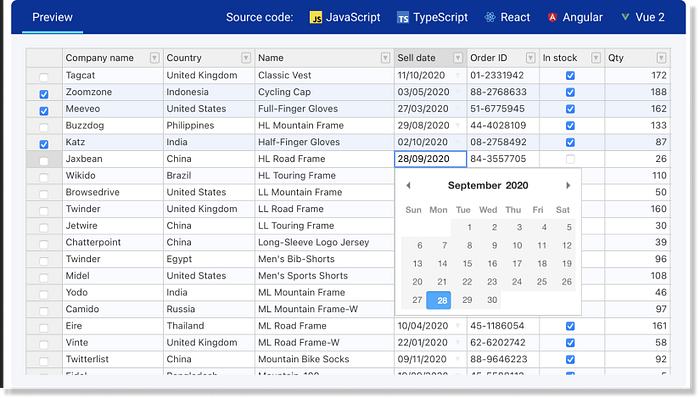The height and width of the screenshot is (398, 700).
Task: Go to previous month in calendar
Action: 408,185
